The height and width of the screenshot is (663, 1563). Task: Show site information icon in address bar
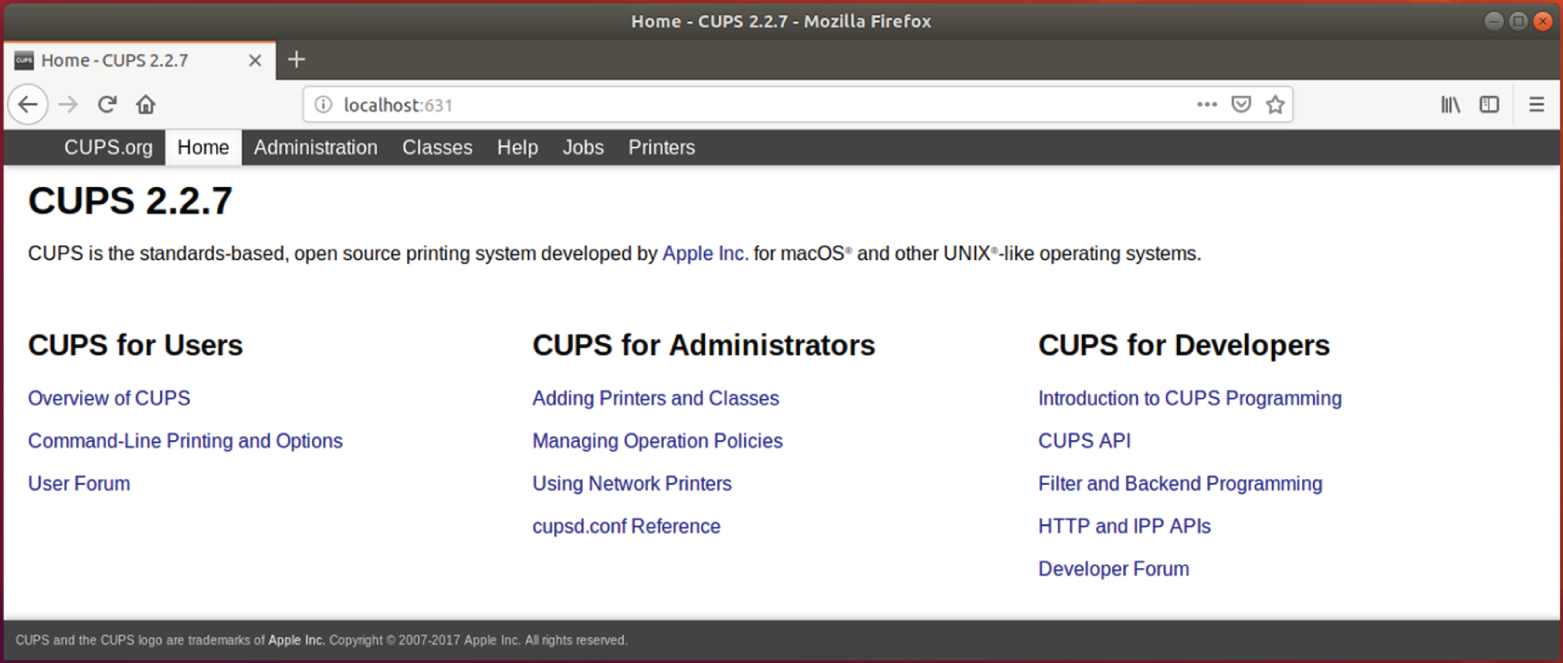click(x=322, y=104)
